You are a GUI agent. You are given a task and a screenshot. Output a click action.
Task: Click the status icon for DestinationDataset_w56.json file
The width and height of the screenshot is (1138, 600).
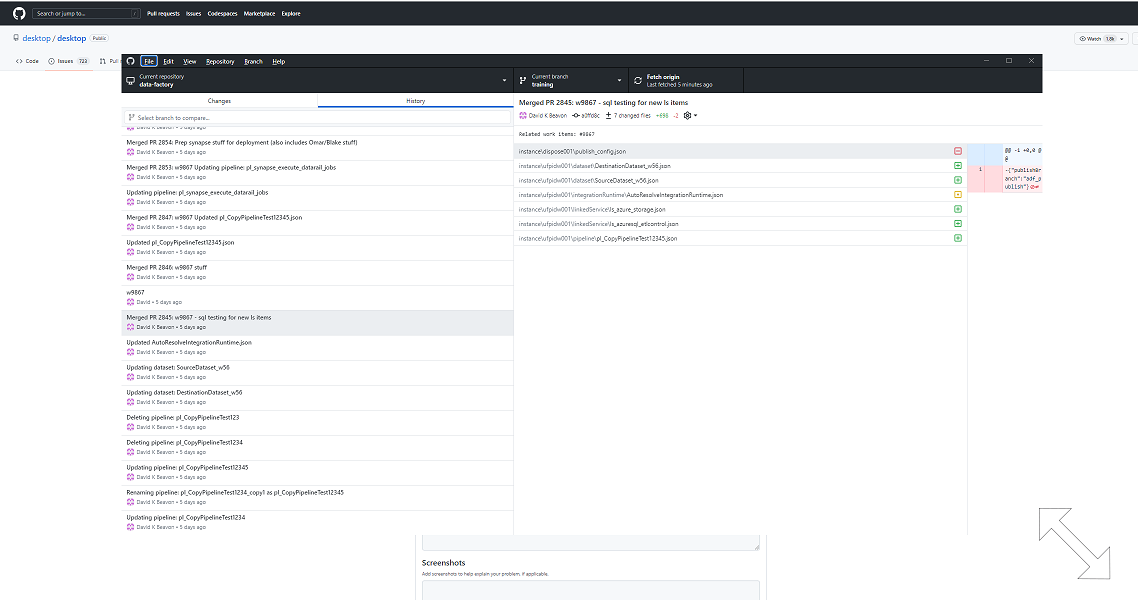[x=957, y=165]
